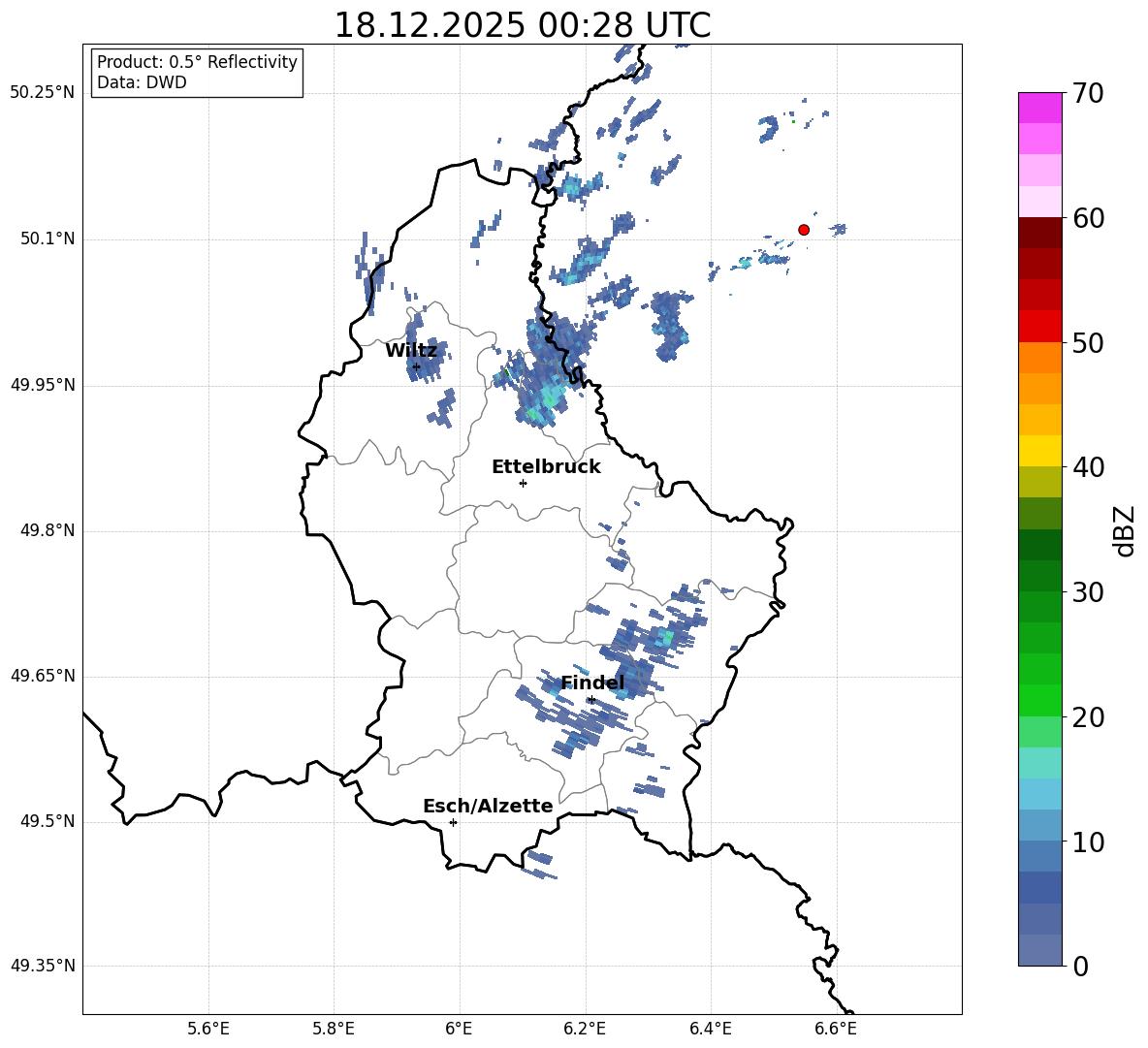
Task: Click the 49.95°N latitude label
Action: click(43, 385)
